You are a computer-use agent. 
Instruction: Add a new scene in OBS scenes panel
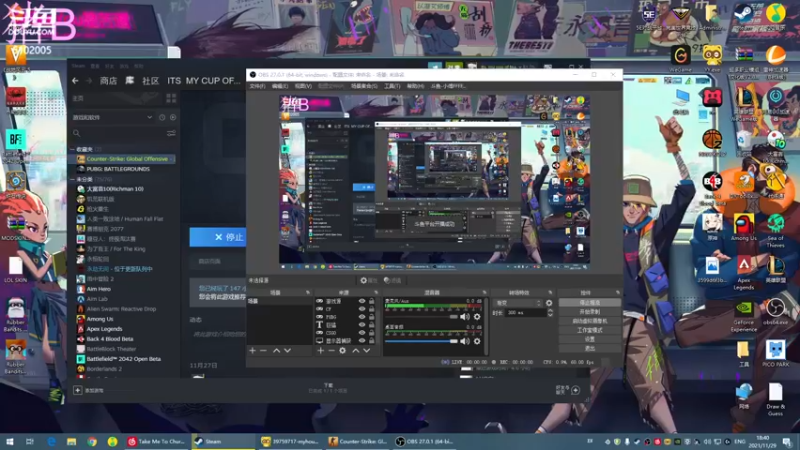tap(252, 351)
